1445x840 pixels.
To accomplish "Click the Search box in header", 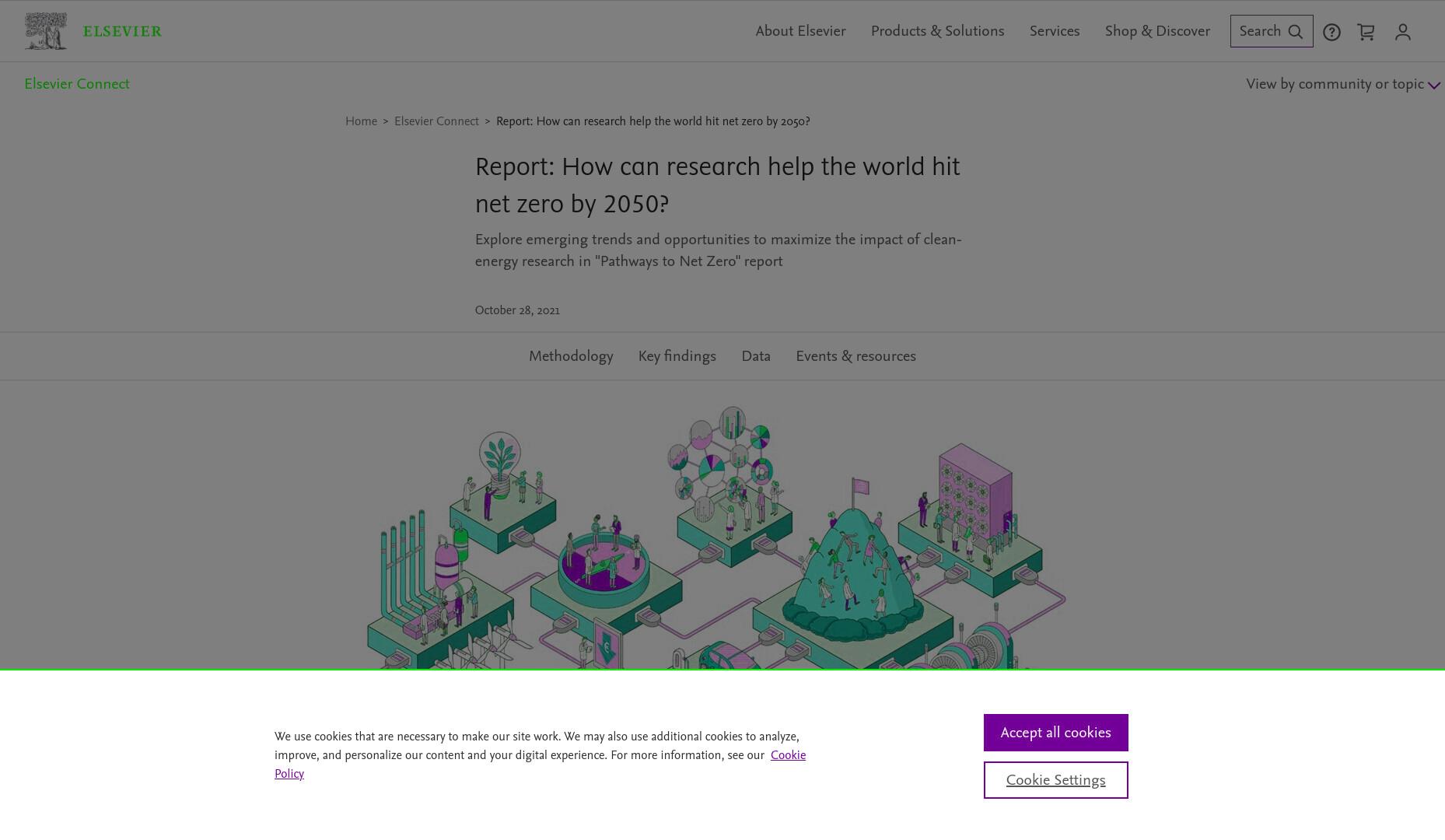I will coord(1272,31).
